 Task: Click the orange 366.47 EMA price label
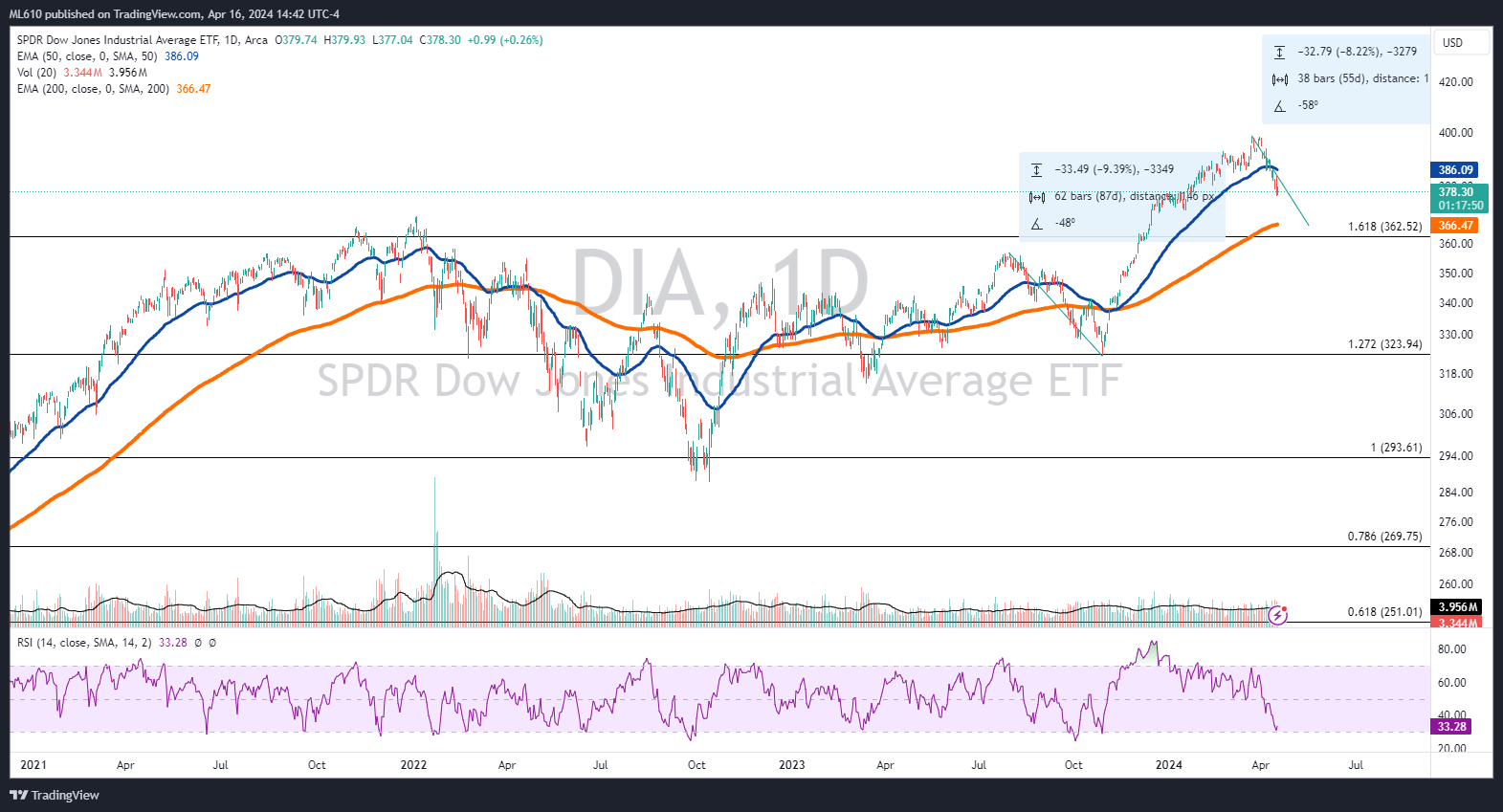point(1455,226)
